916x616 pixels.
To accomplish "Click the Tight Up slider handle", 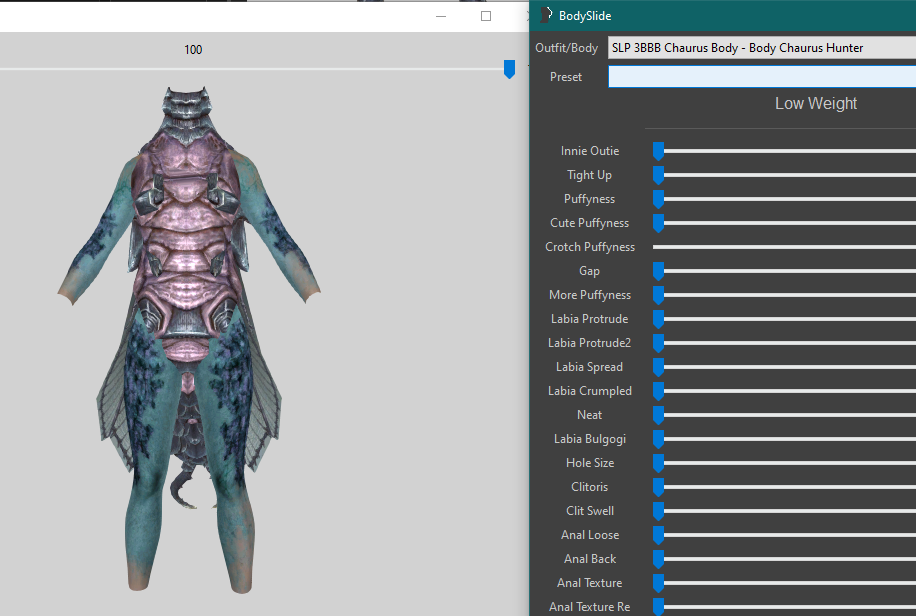I will click(x=658, y=175).
